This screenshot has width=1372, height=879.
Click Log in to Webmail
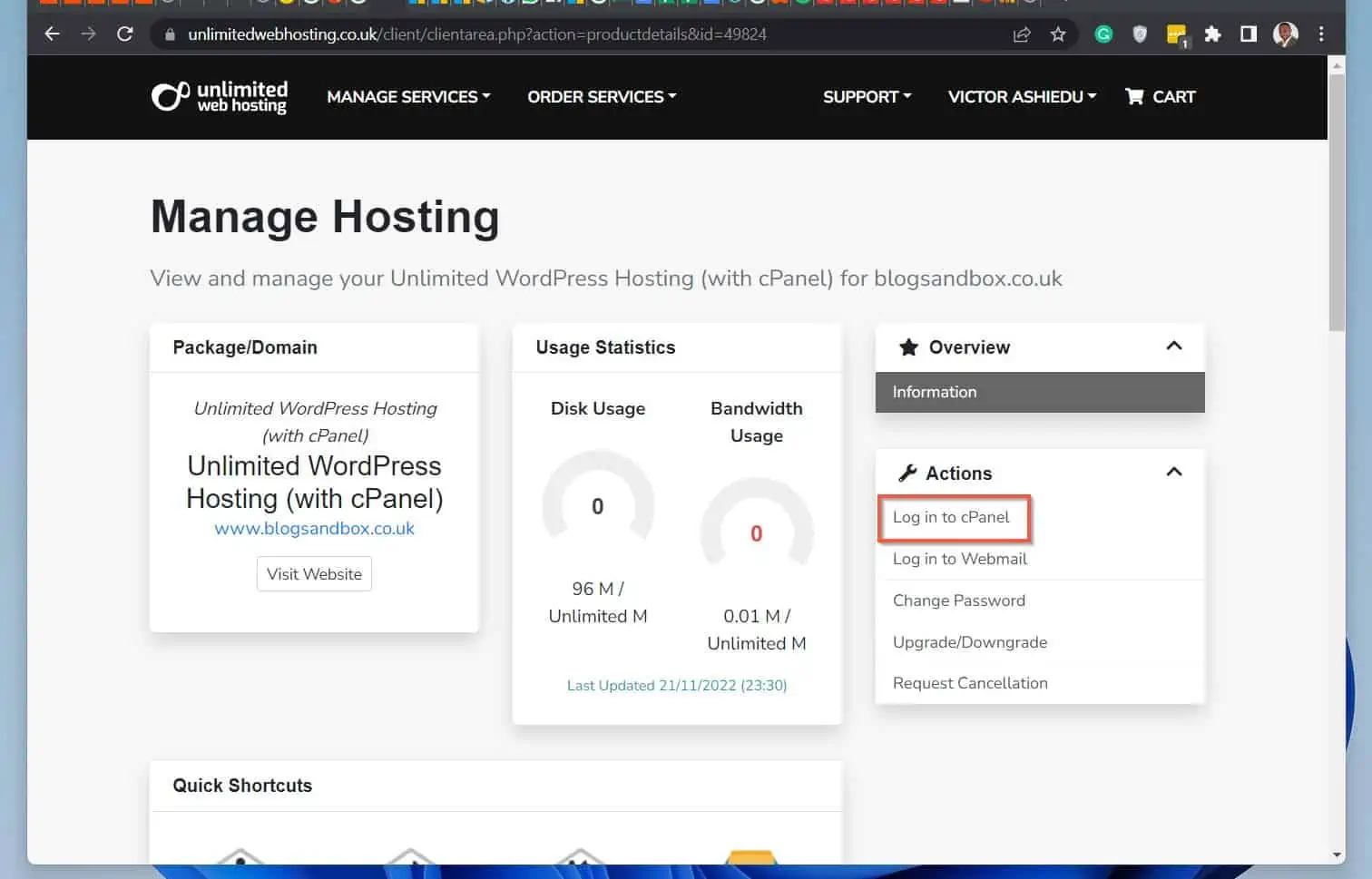(960, 559)
